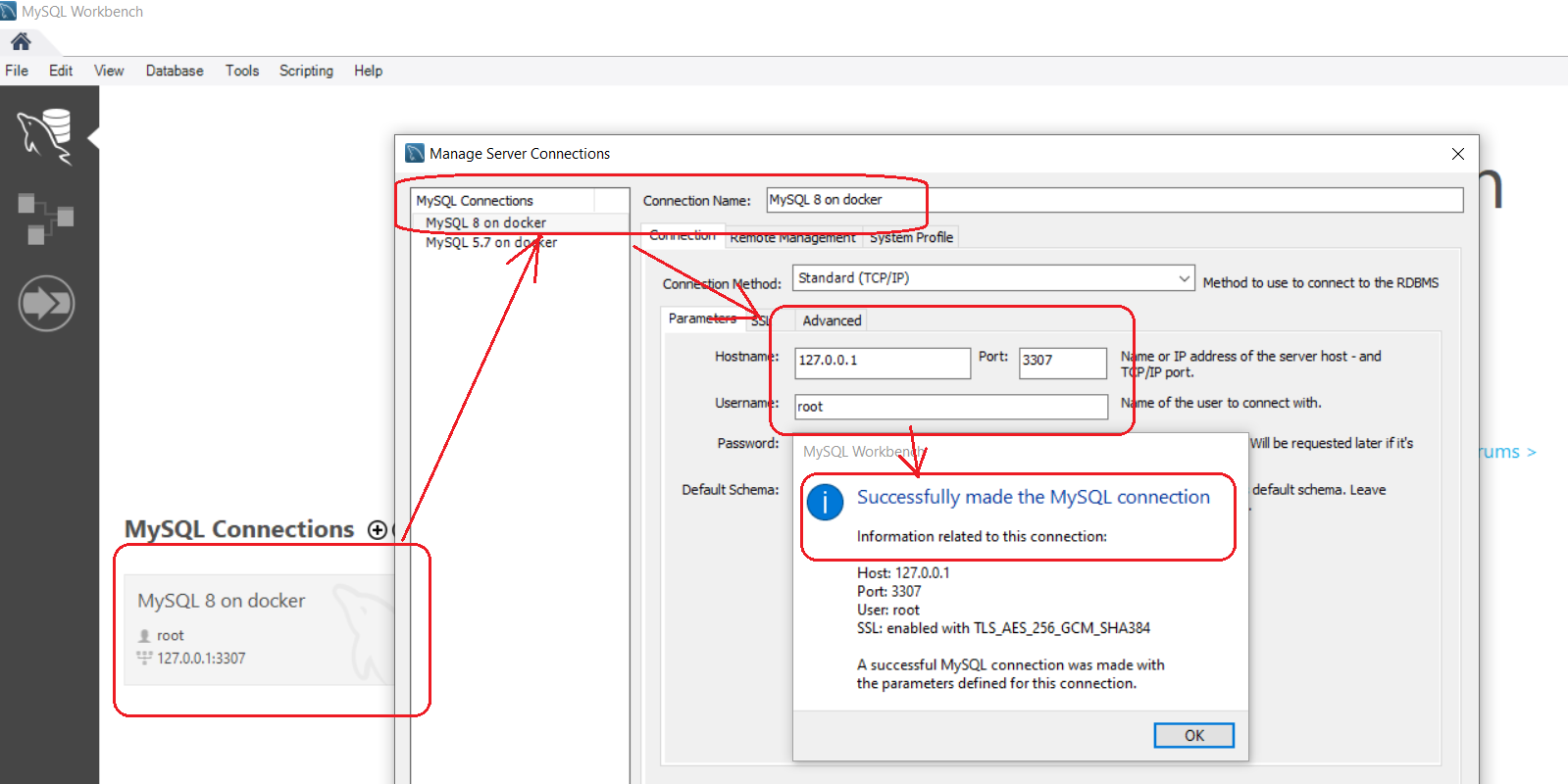Switch to the Remote Management tab
Image resolution: width=1568 pixels, height=784 pixels.
(x=792, y=237)
